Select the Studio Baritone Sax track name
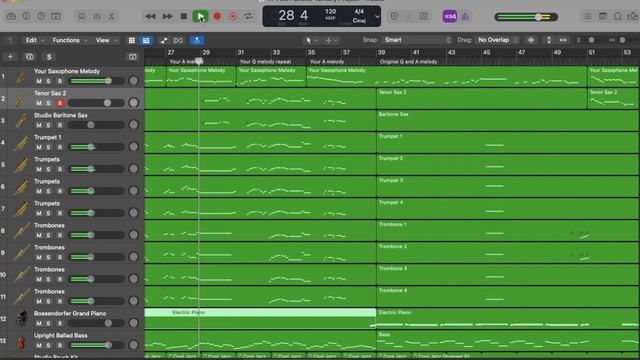The image size is (640, 360). pyautogui.click(x=60, y=116)
